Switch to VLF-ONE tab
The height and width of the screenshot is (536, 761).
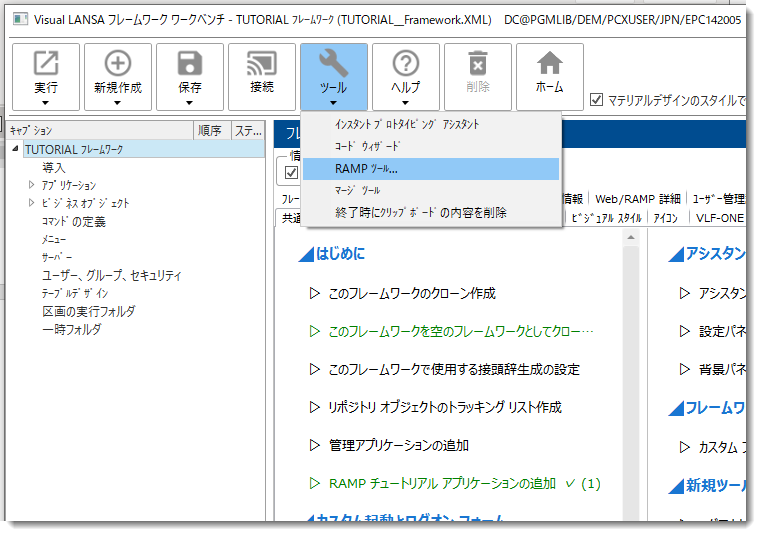pyautogui.click(x=720, y=218)
